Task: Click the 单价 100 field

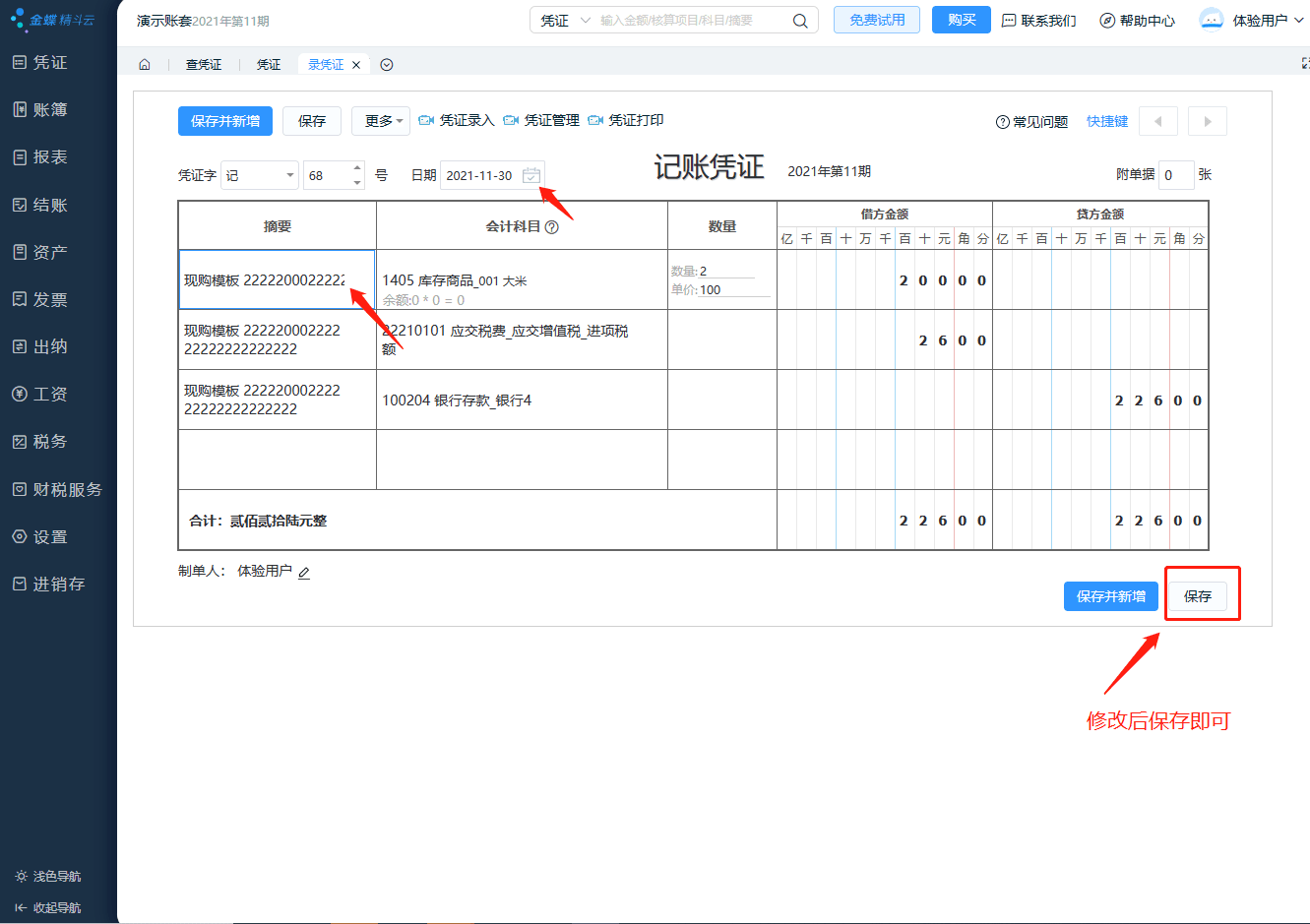Action: (x=734, y=289)
